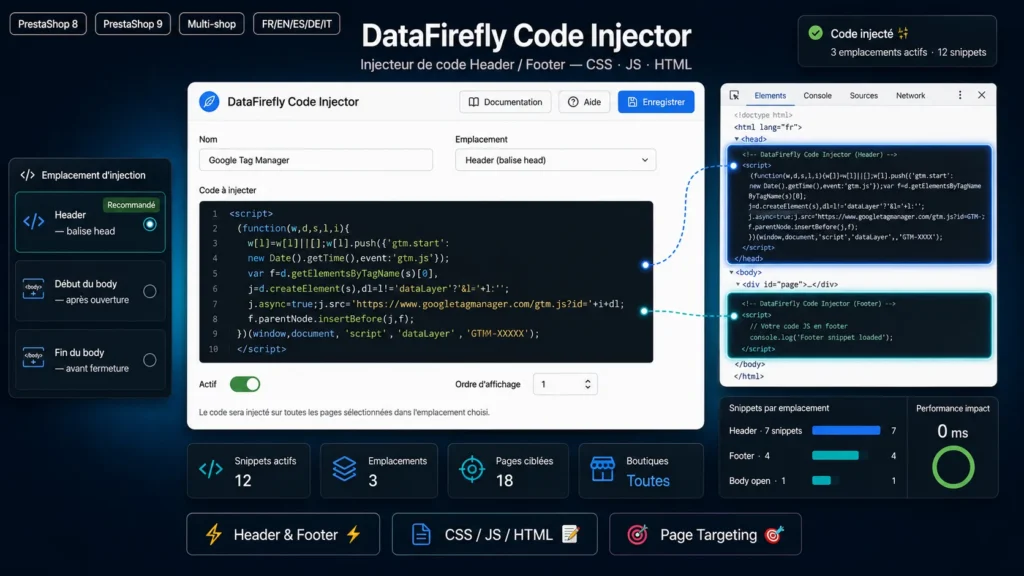The image size is (1024, 576).
Task: Click the notepad emoji after CSS / JS / HTML
Action: coord(570,534)
